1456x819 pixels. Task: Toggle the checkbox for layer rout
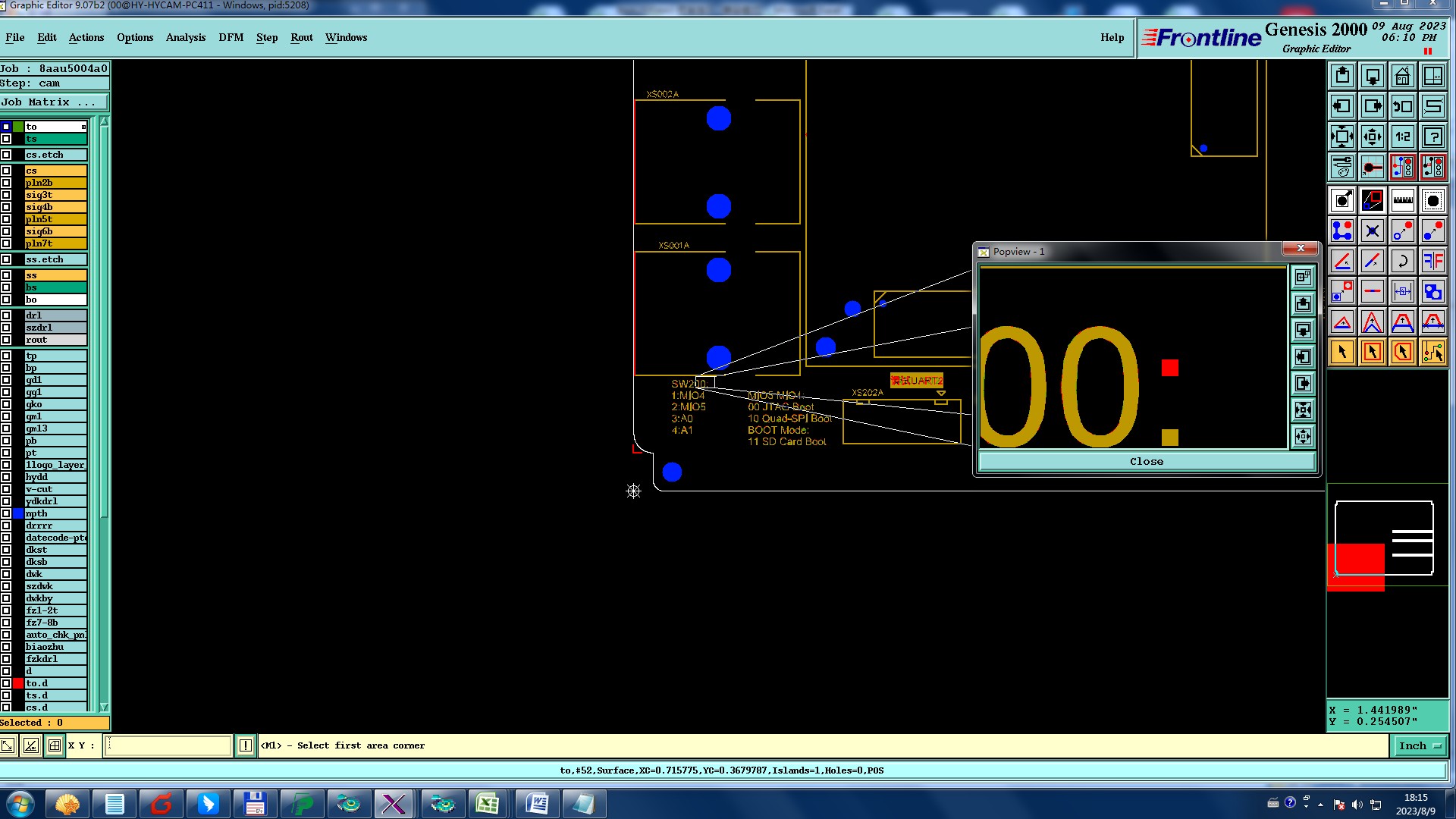coord(6,340)
